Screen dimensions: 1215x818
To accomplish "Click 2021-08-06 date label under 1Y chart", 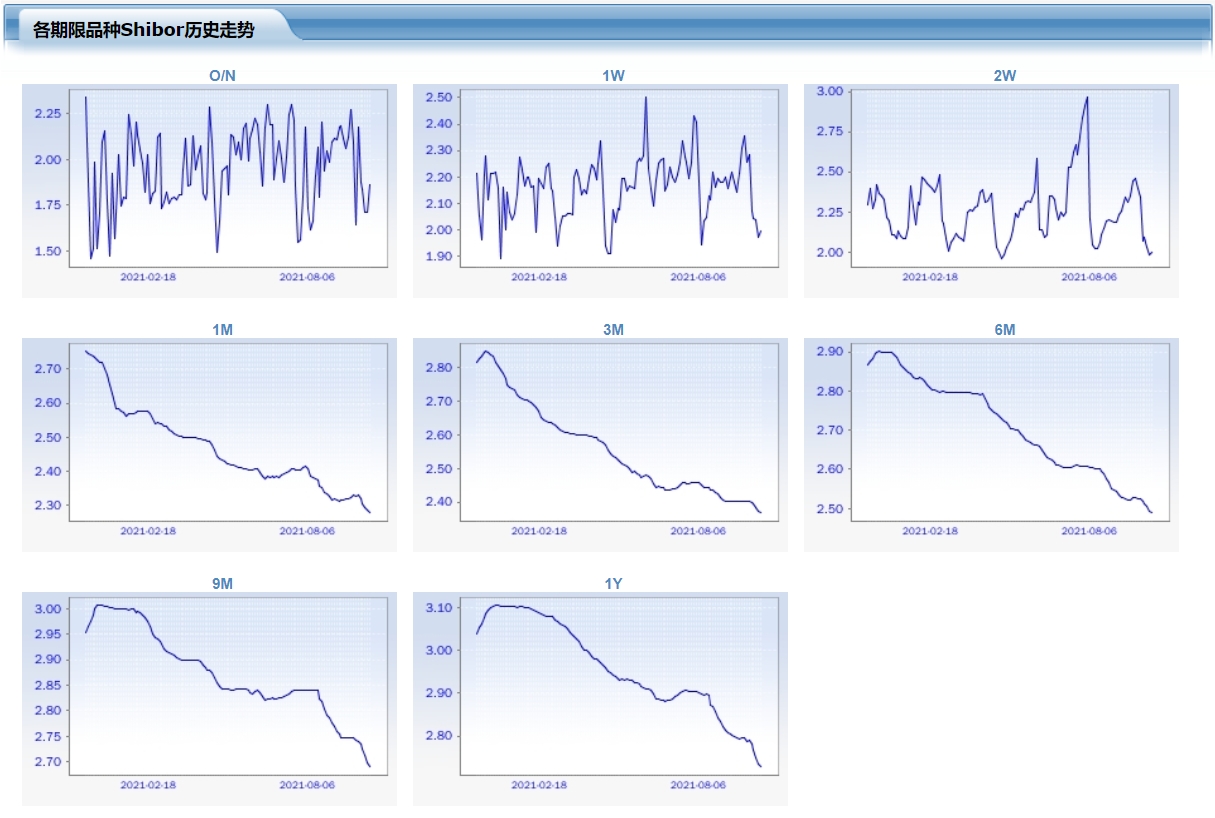I will coord(698,785).
